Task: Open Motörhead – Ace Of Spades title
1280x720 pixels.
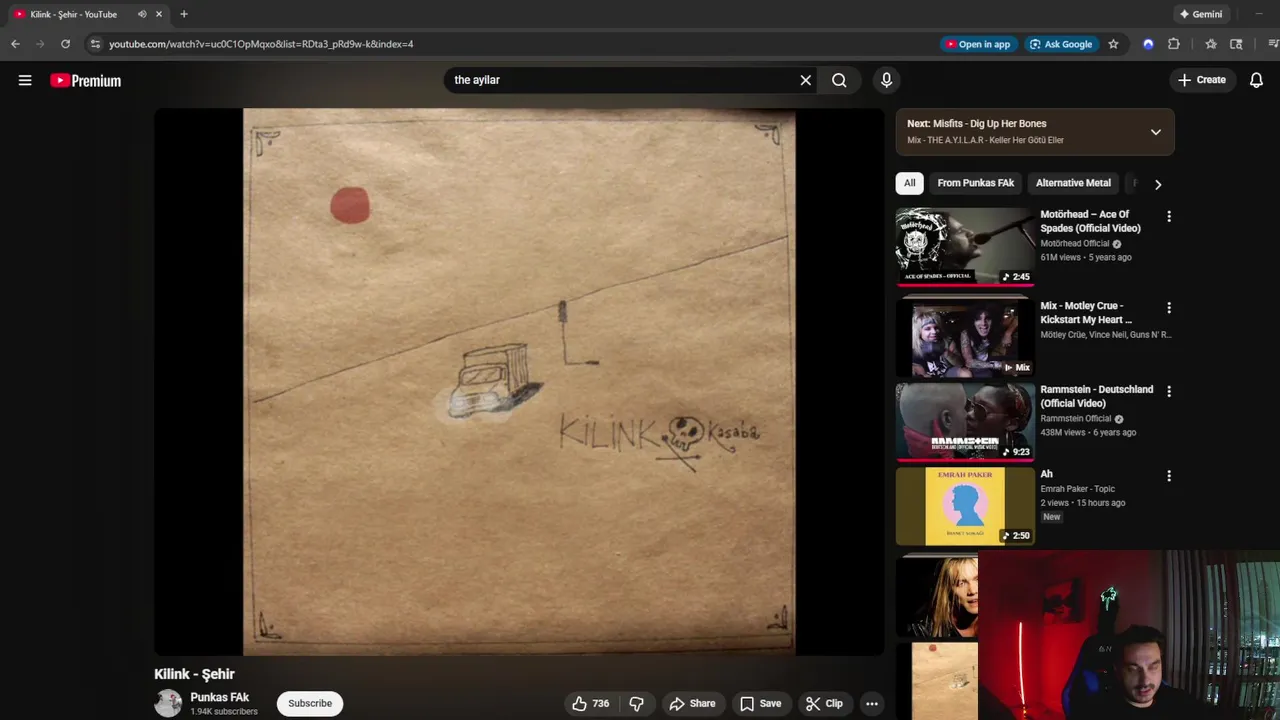Action: pos(1090,221)
